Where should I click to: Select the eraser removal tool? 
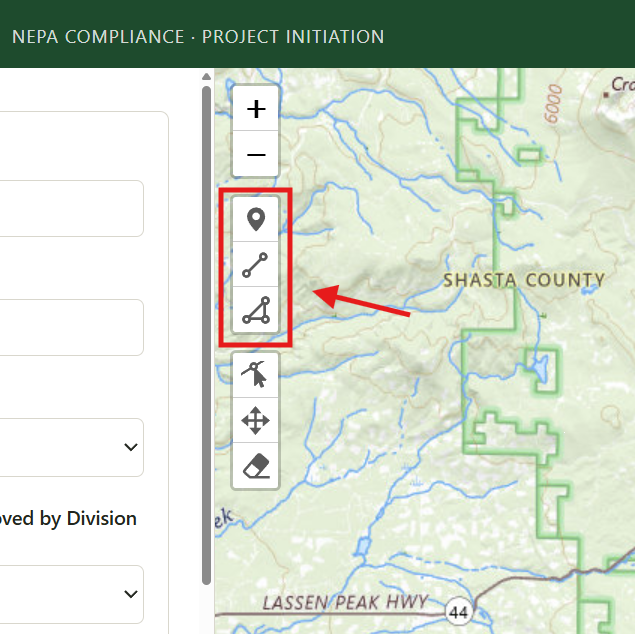256,466
